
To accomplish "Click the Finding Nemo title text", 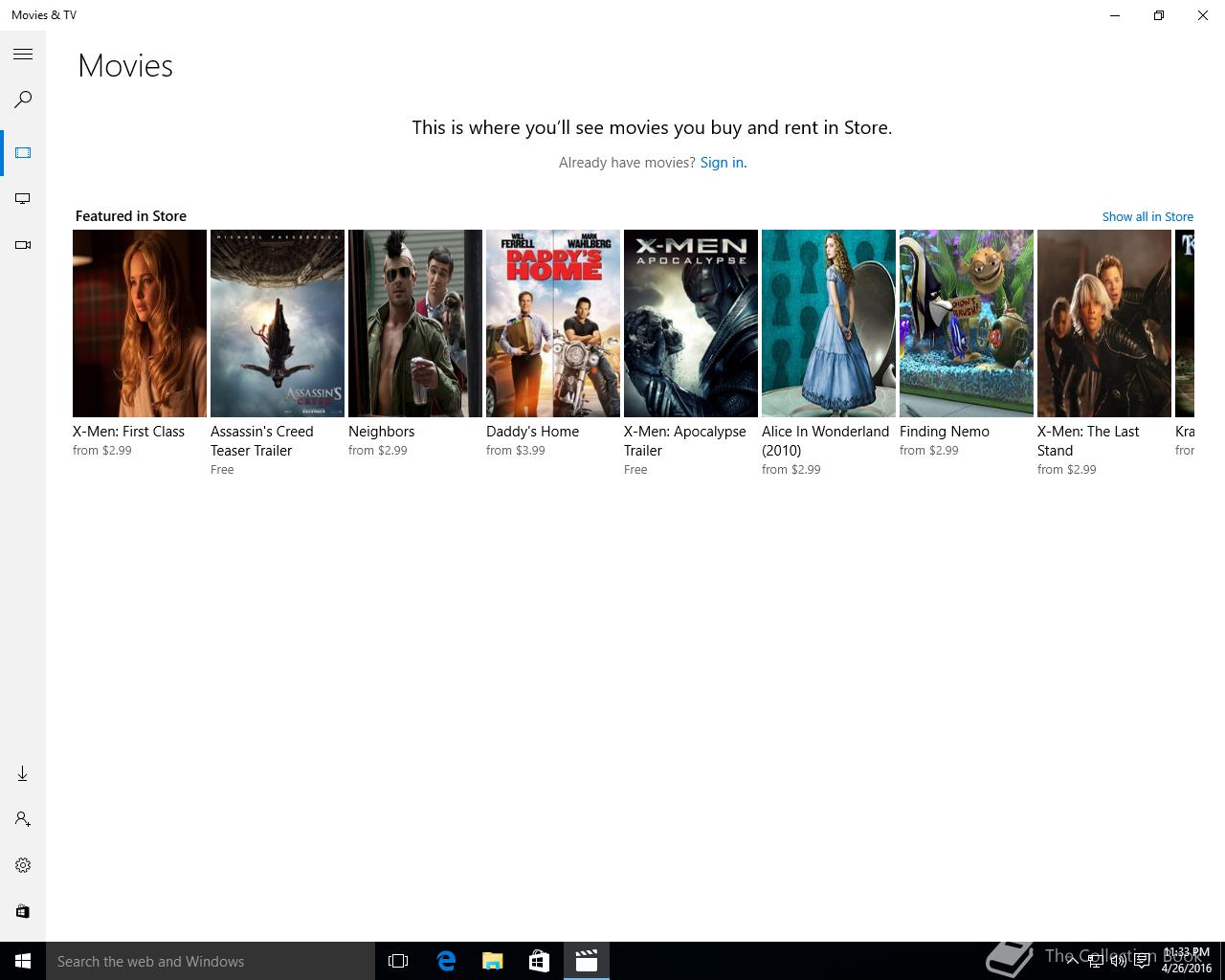I will (x=945, y=432).
